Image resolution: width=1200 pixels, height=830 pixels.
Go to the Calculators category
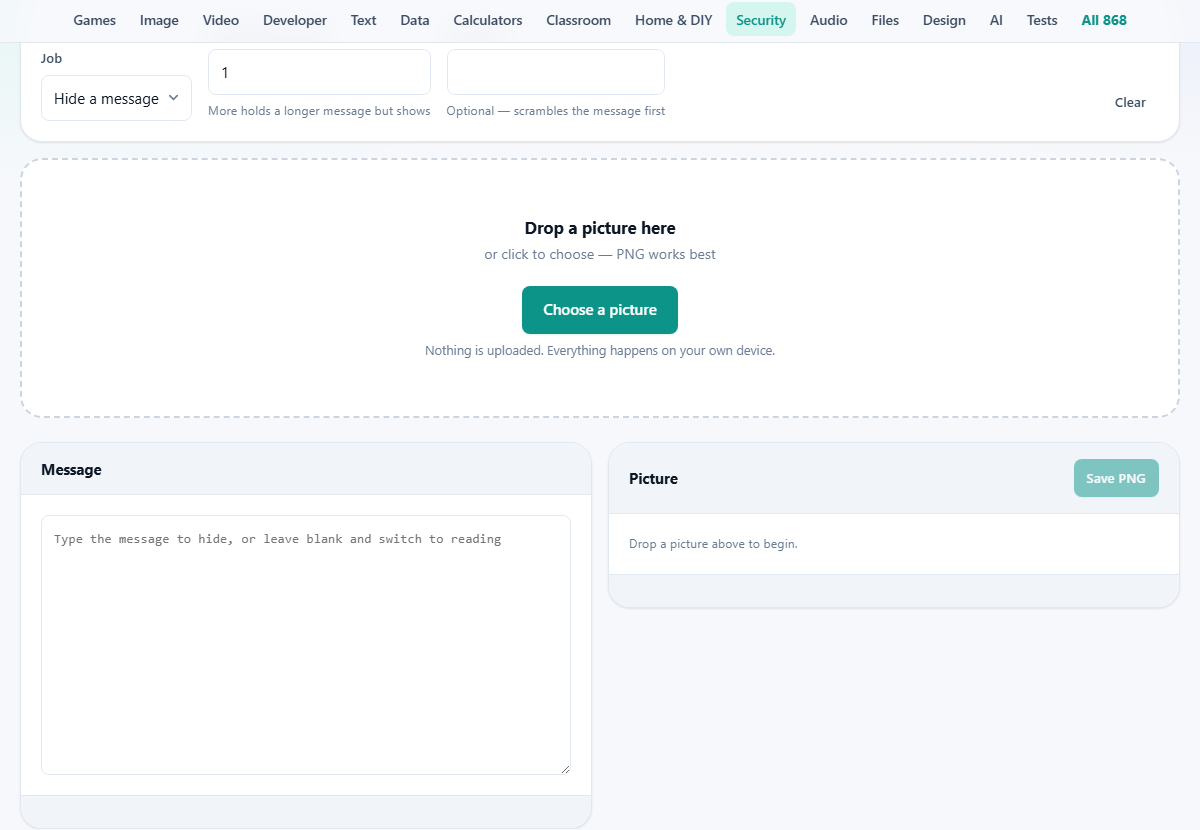click(488, 20)
